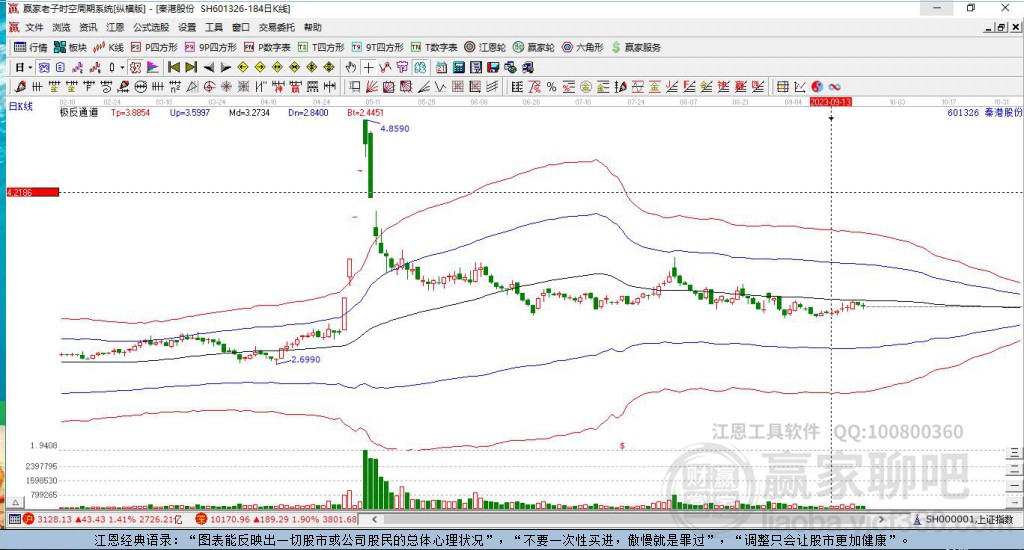
Task: Click the up triangle at volume panel corner
Action: click(x=16, y=502)
